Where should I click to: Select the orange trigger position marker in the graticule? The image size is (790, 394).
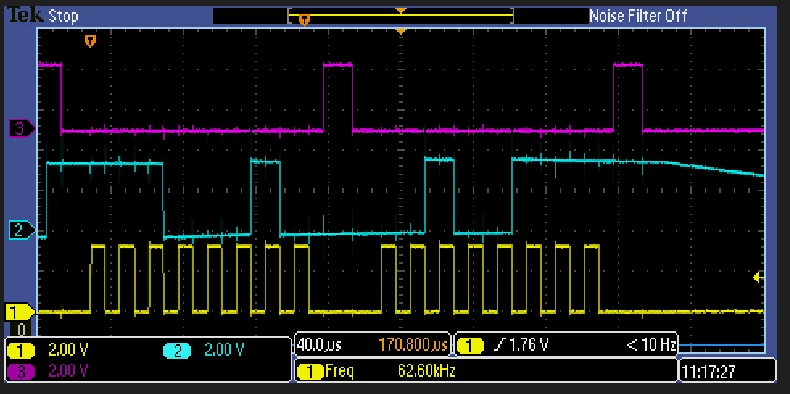(x=90, y=41)
